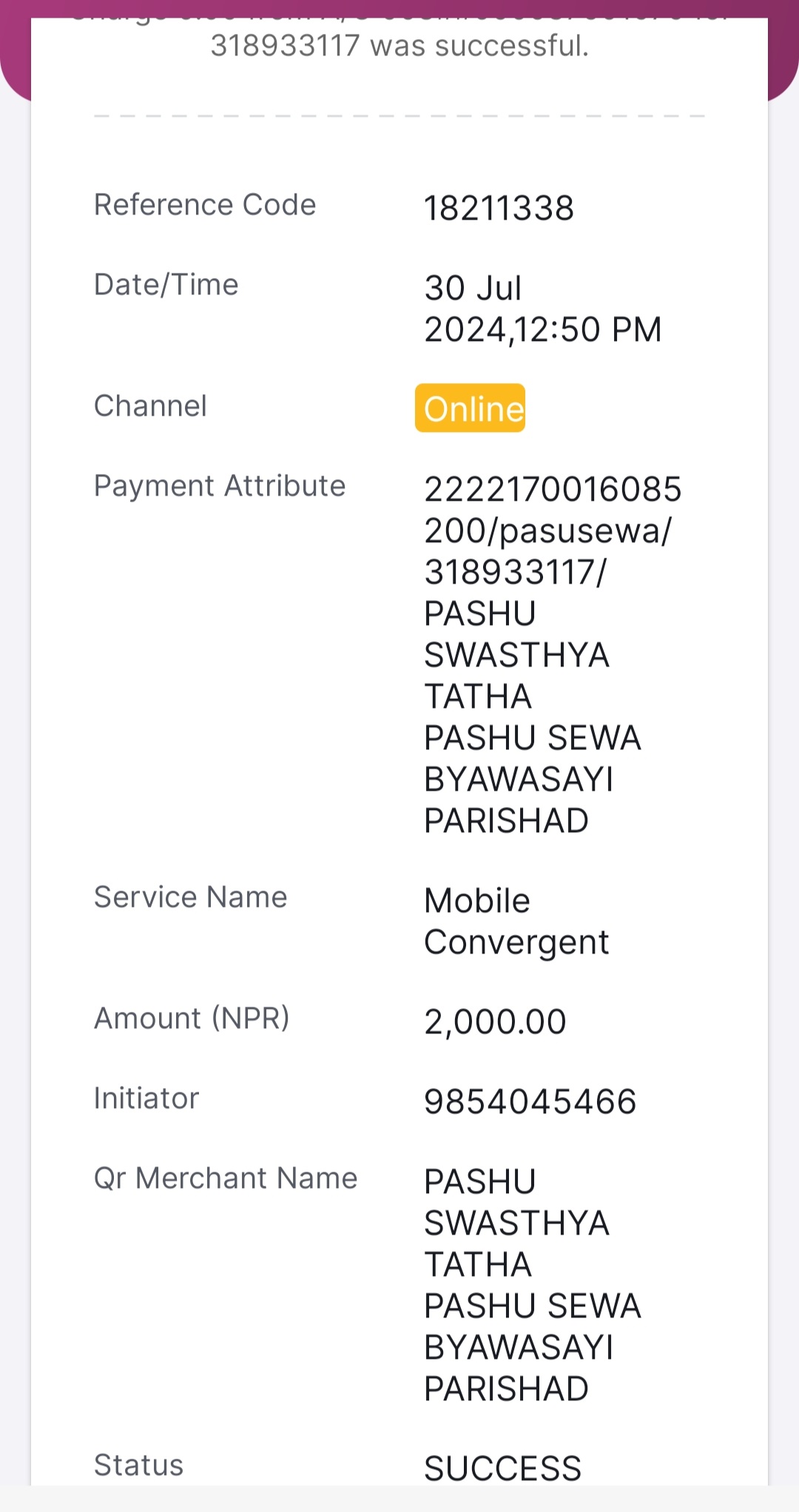799x1512 pixels.
Task: Tap the Payment Attribute label
Action: tap(220, 486)
